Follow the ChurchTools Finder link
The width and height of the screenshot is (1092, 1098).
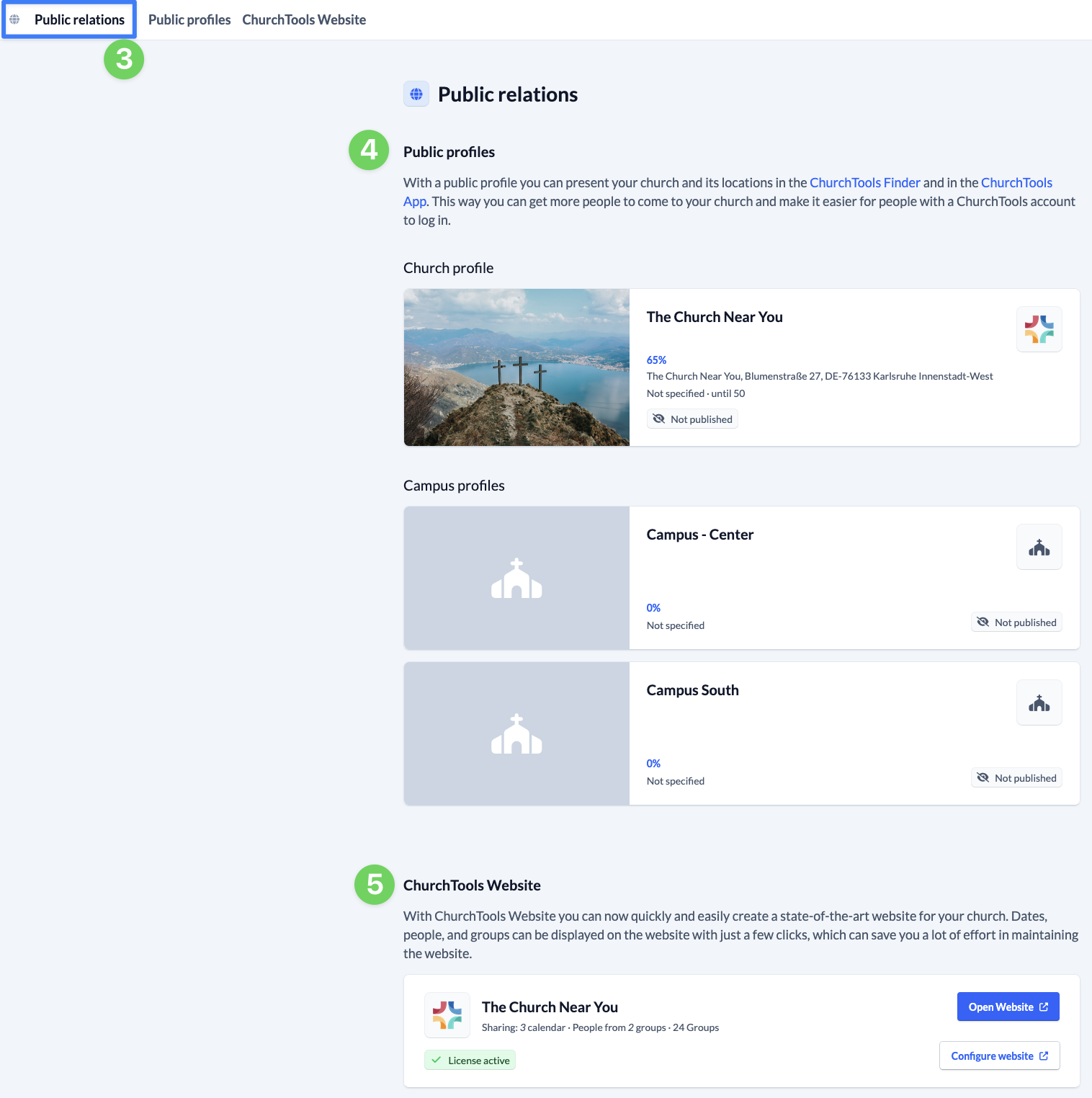coord(864,183)
